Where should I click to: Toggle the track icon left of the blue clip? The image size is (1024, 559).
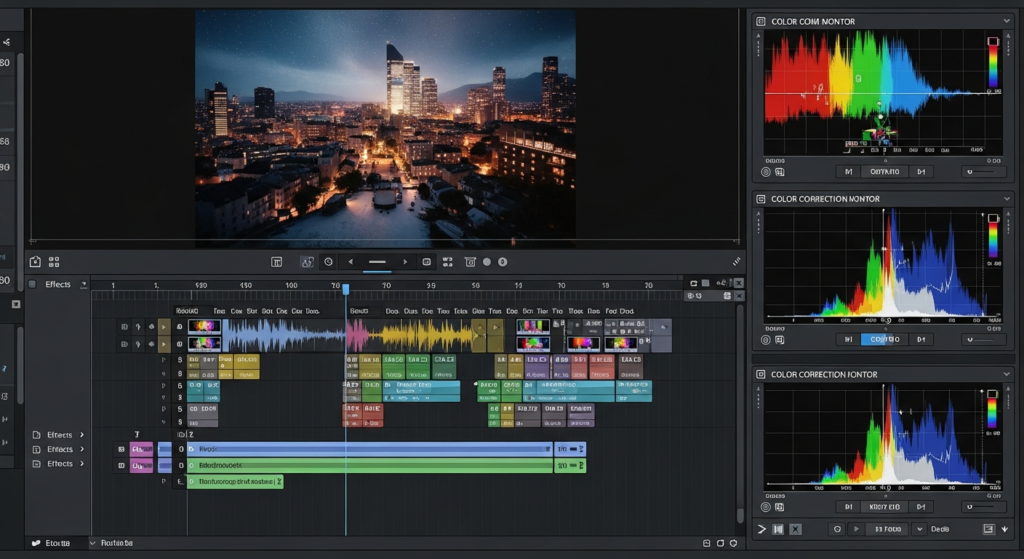coord(181,450)
